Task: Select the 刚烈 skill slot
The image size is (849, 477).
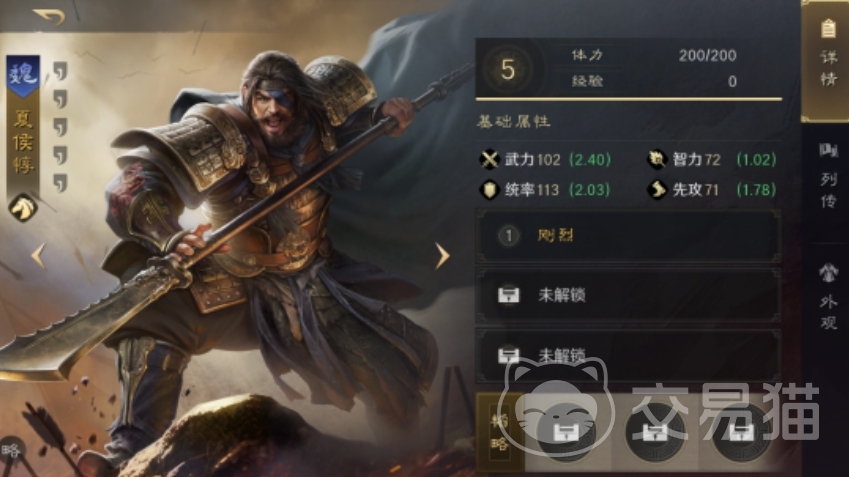Action: [628, 236]
